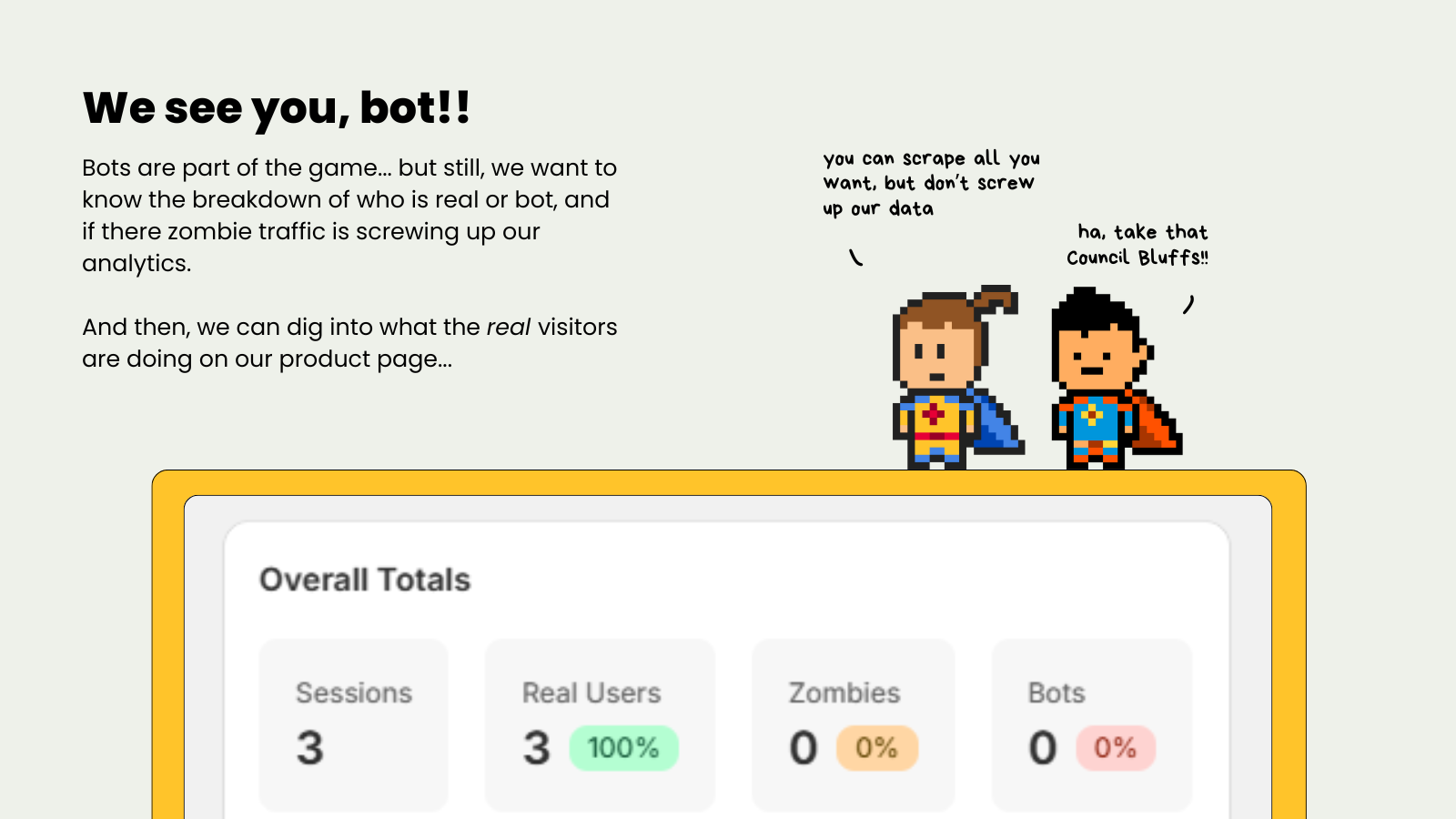Click the red 0% badge for Bots
This screenshot has height=819, width=1456.
pos(1115,748)
